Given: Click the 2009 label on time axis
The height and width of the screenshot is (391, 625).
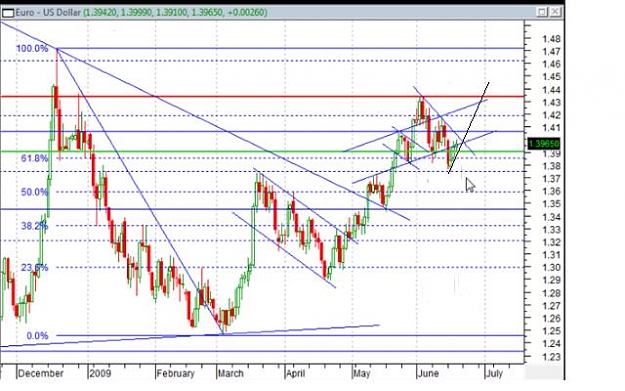Looking at the screenshot, I should 100,373.
